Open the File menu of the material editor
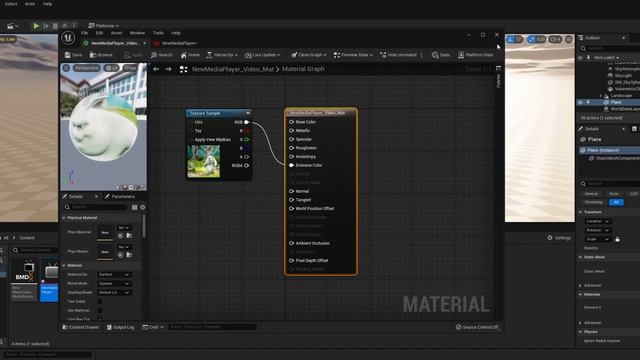The width and height of the screenshot is (640, 360). (84, 33)
